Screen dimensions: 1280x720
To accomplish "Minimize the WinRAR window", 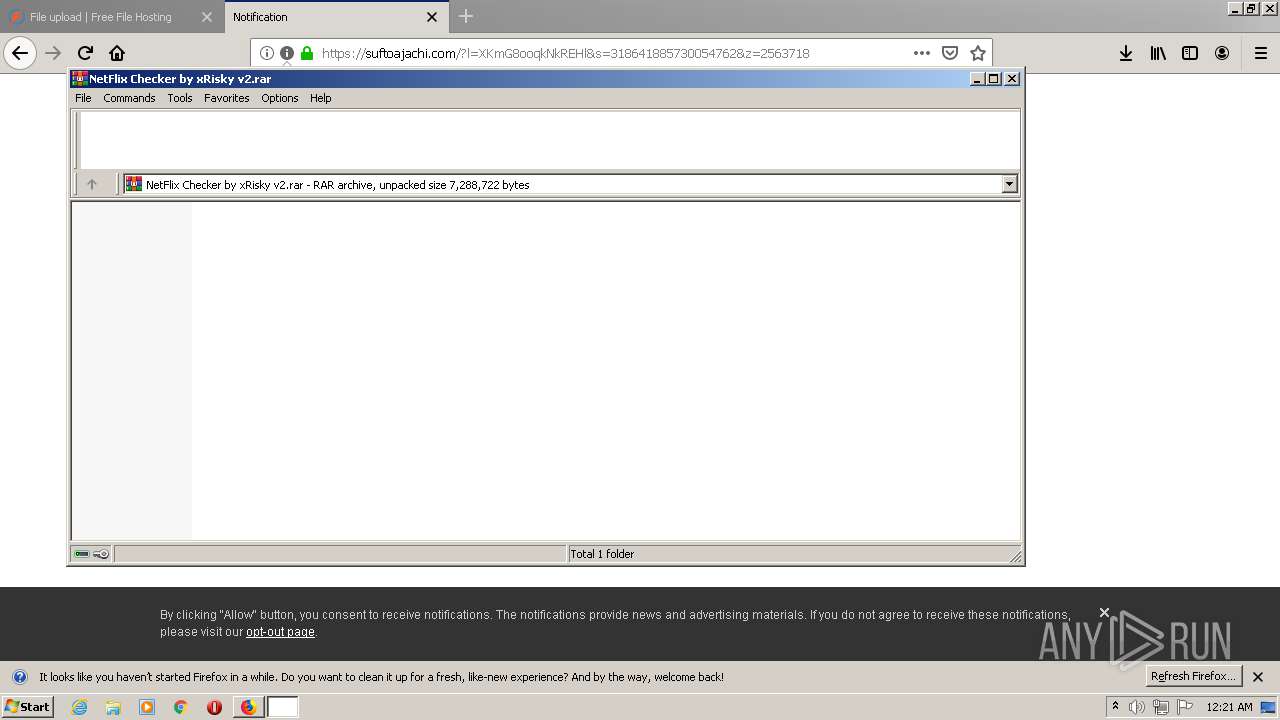I will 977,79.
